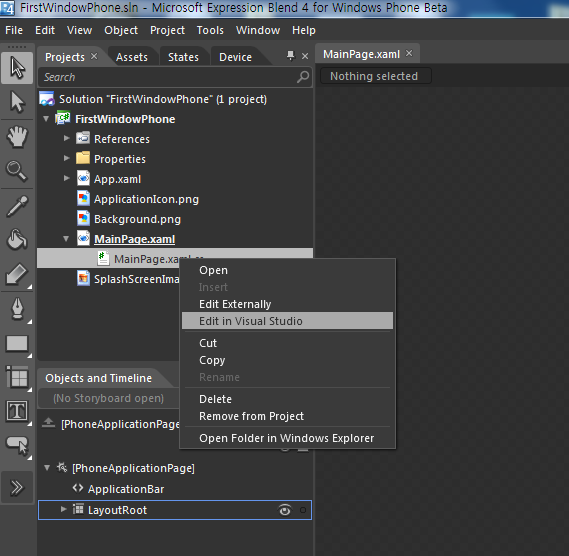Screen dimensions: 569x556
Task: Click the search magnifier icon in Projects
Action: pos(303,77)
